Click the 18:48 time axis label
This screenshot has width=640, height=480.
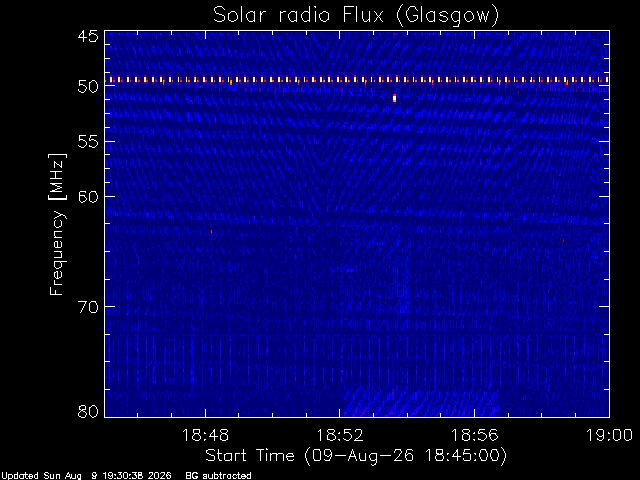205,435
